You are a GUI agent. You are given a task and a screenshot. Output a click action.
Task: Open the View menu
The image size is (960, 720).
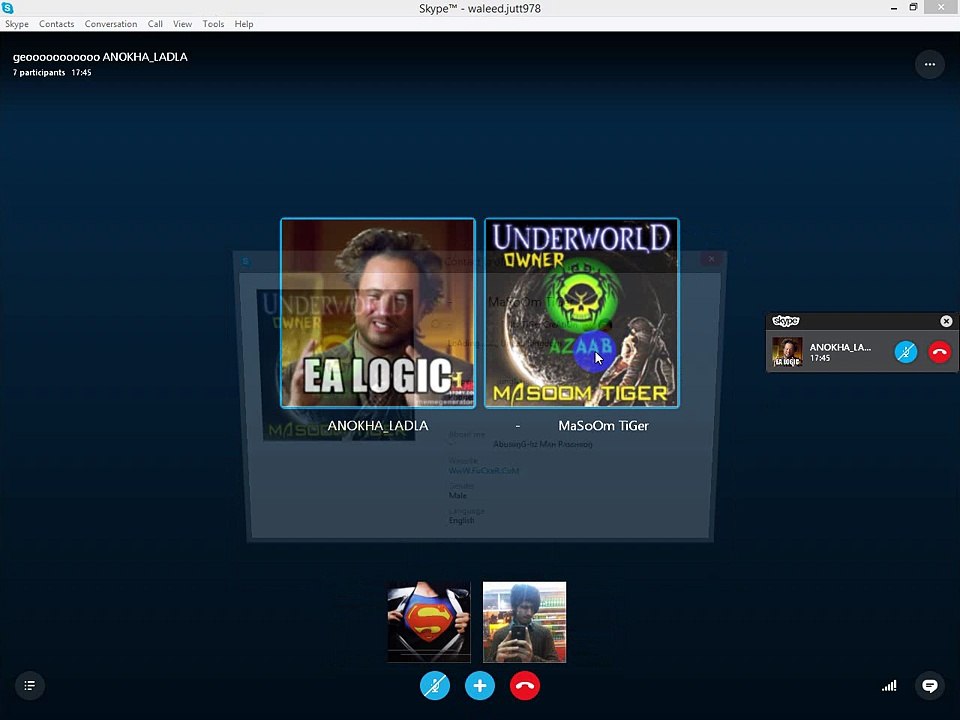pyautogui.click(x=182, y=24)
